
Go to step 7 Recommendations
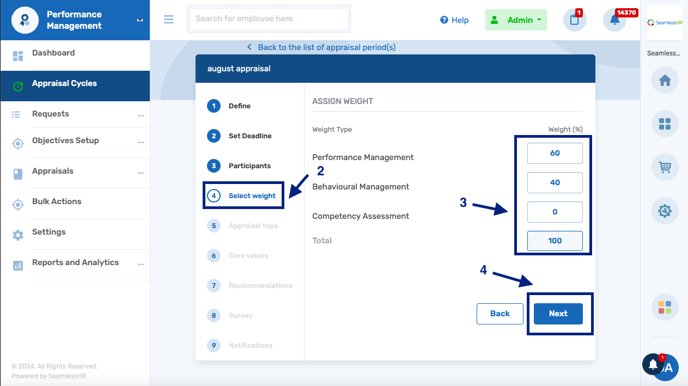250,286
